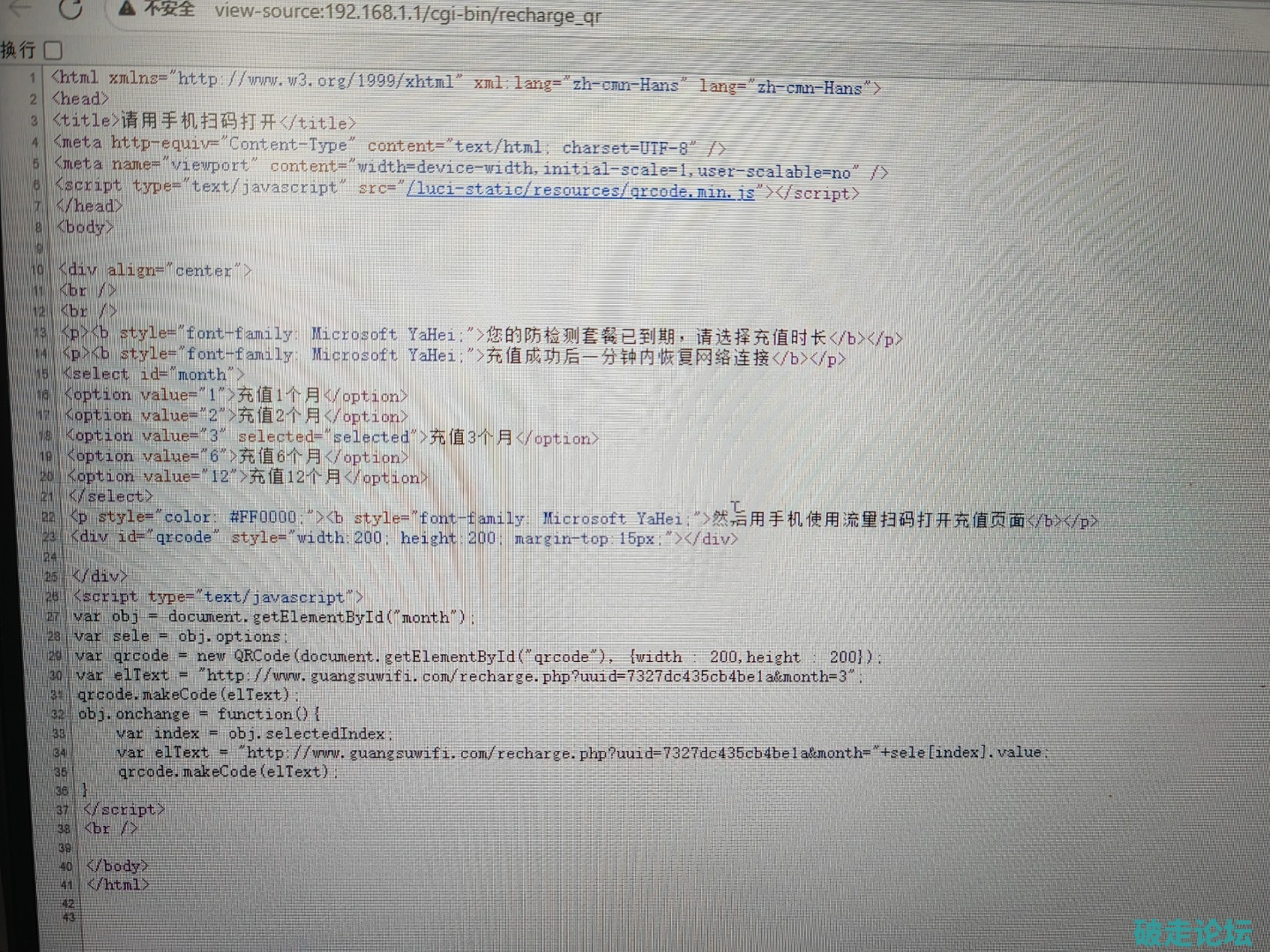Click the closing html tag line

(118, 883)
